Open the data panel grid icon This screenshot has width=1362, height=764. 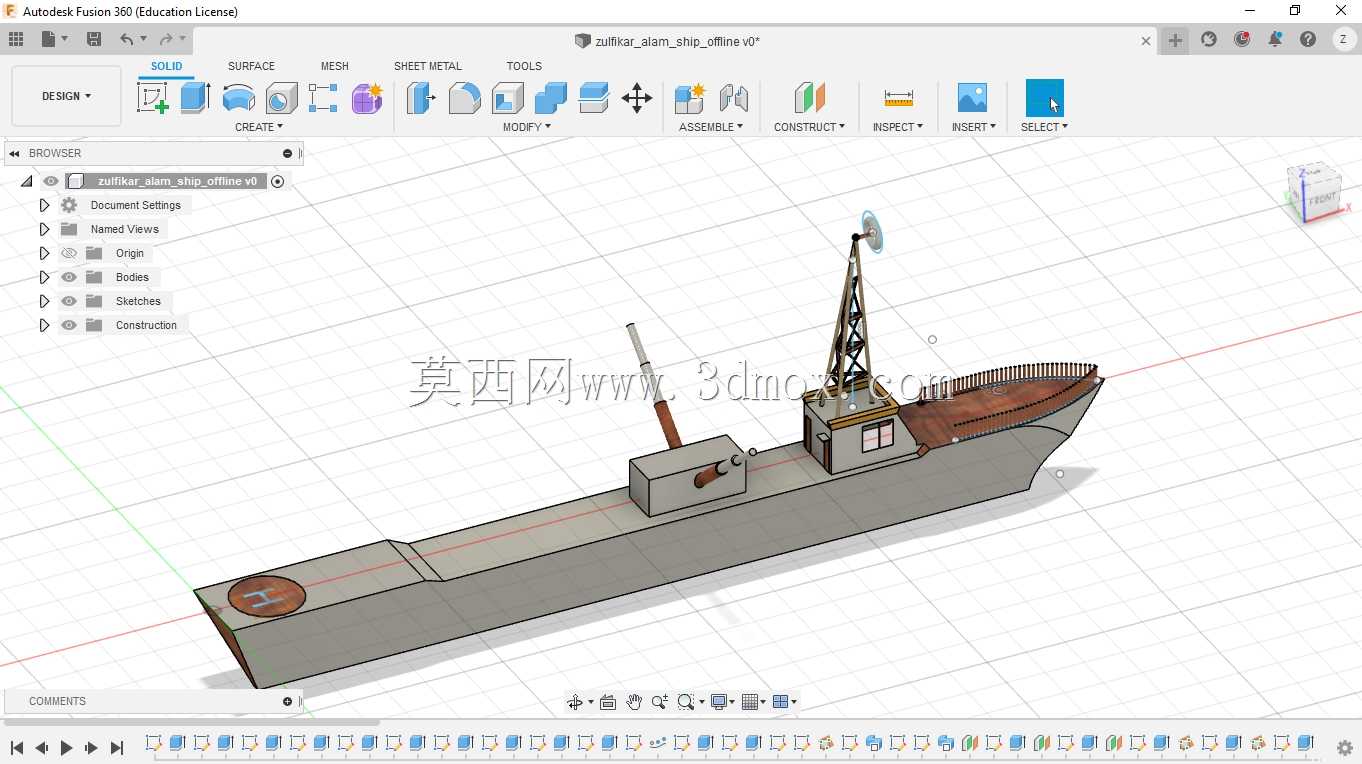tap(16, 39)
